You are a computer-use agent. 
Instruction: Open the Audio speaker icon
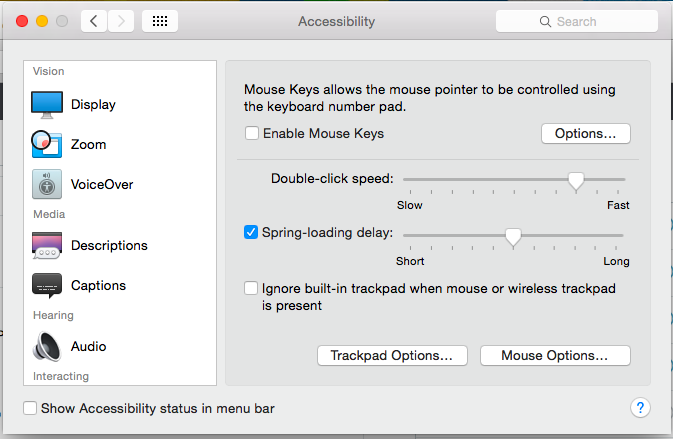click(47, 346)
